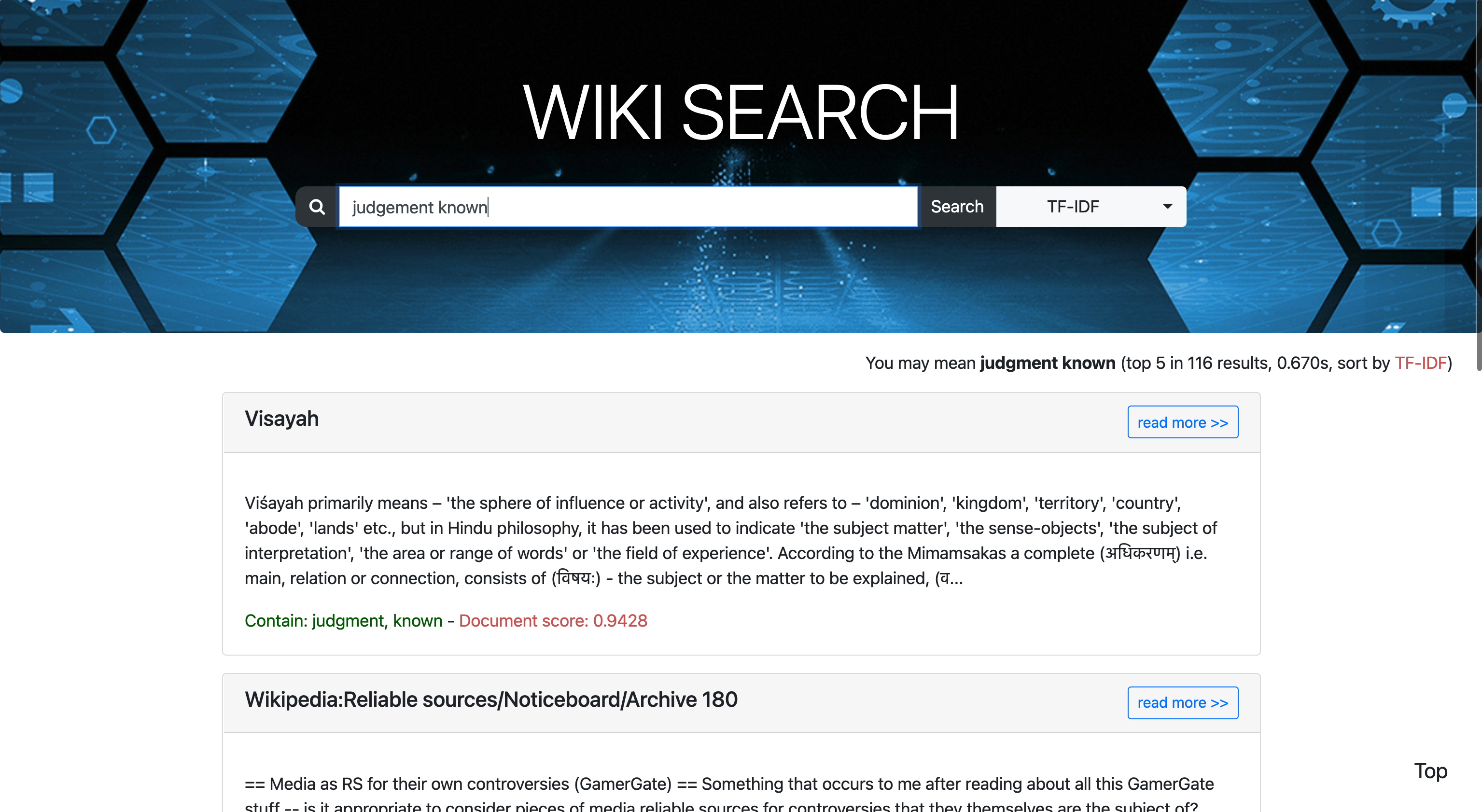Click the Visayah article snippet text

pyautogui.click(x=731, y=540)
